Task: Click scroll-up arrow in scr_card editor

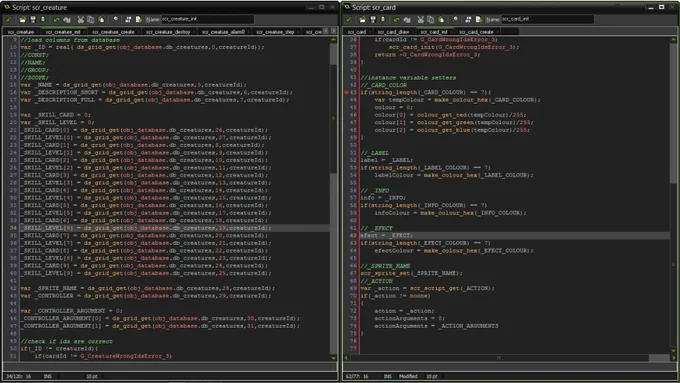Action: click(x=673, y=39)
